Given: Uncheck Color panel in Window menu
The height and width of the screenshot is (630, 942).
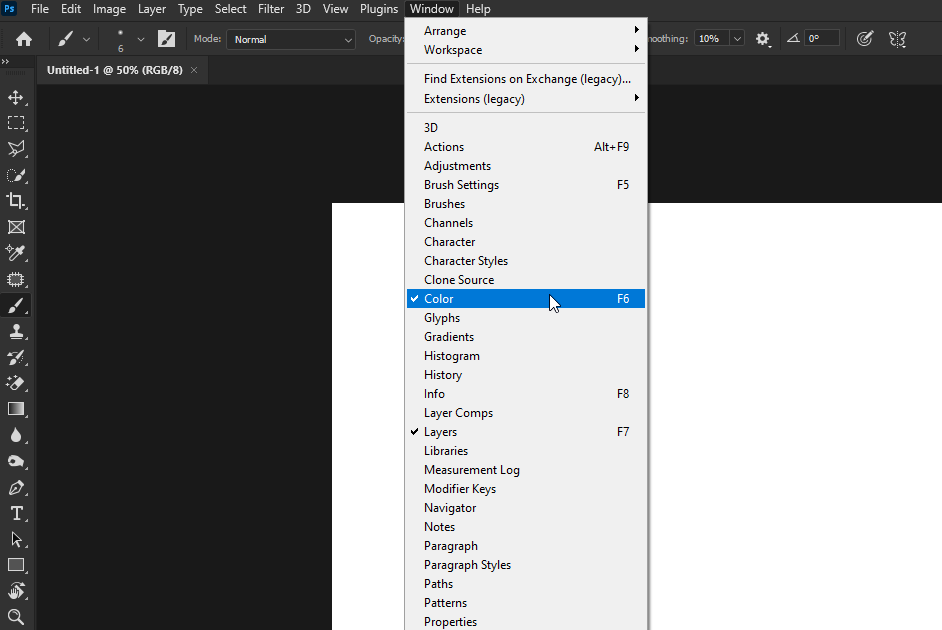Looking at the screenshot, I should coord(526,298).
